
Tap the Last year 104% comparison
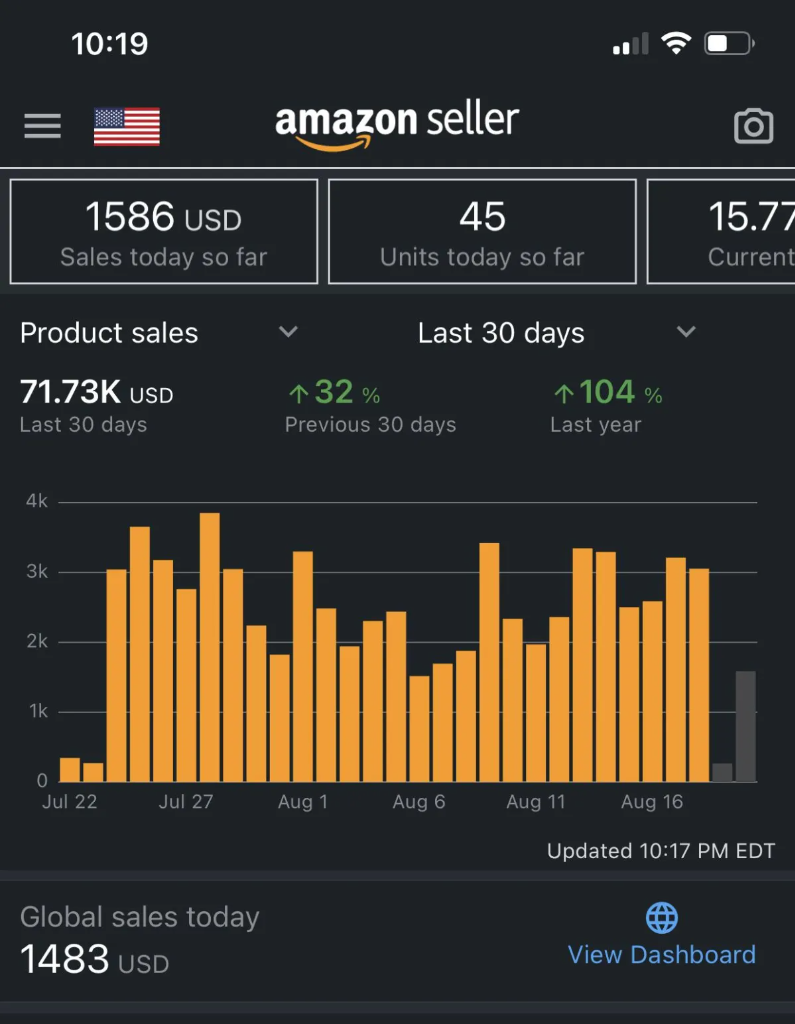pos(608,406)
